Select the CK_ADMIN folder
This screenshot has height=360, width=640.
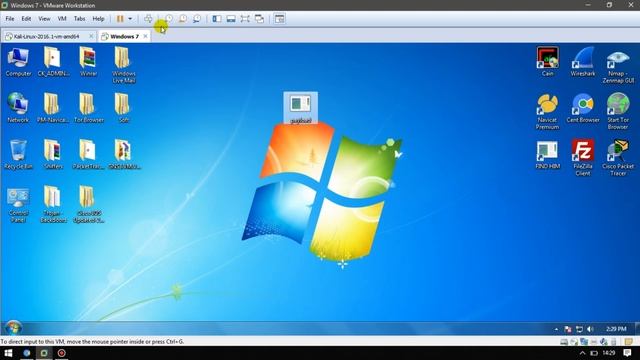(53, 62)
